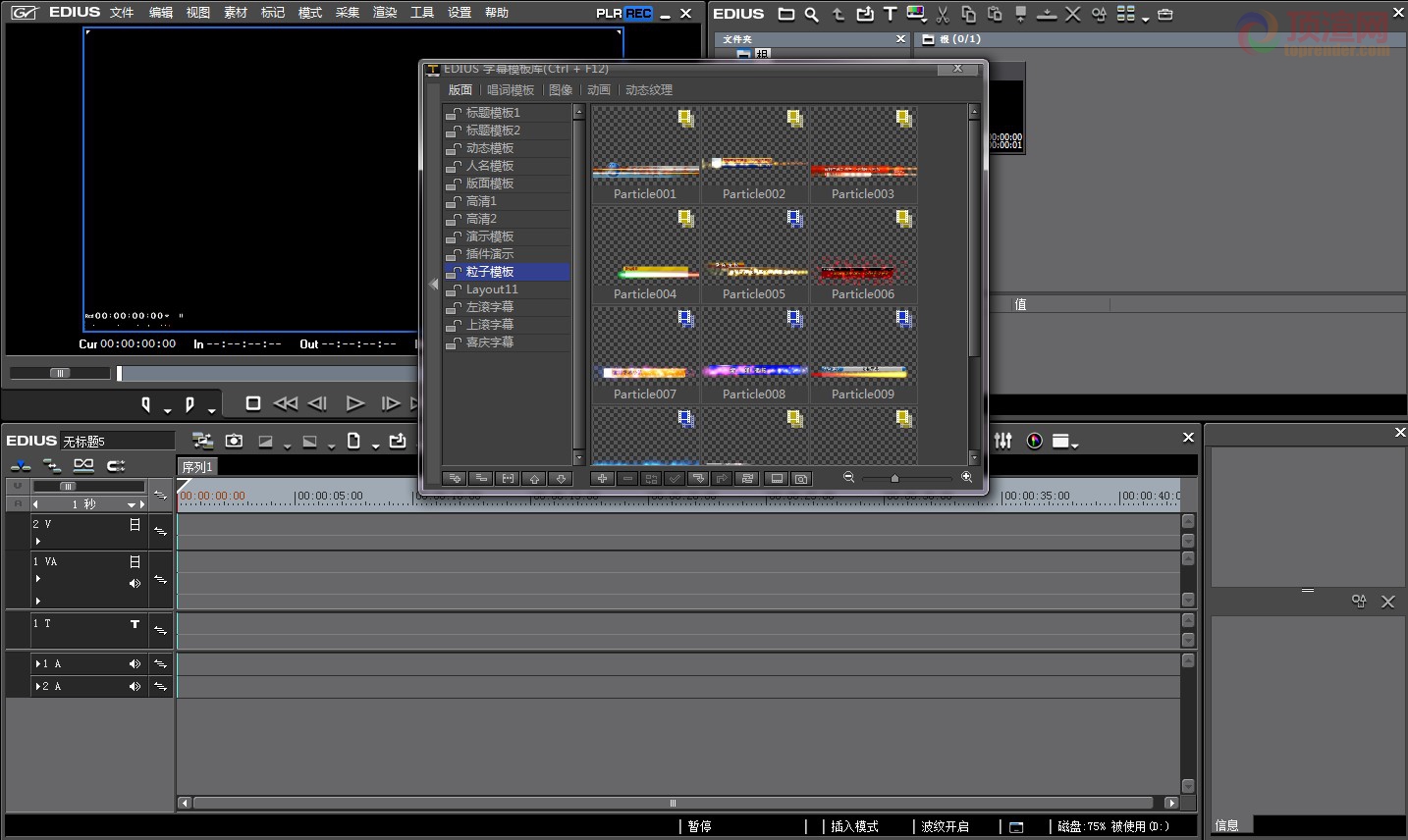Click the Stop button in the player
Viewport: 1408px width, 840px height.
coord(252,403)
